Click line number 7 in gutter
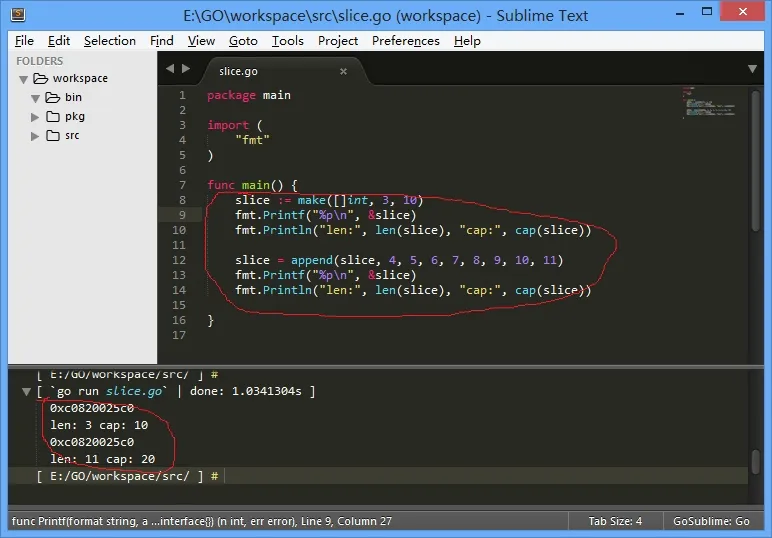 (182, 185)
